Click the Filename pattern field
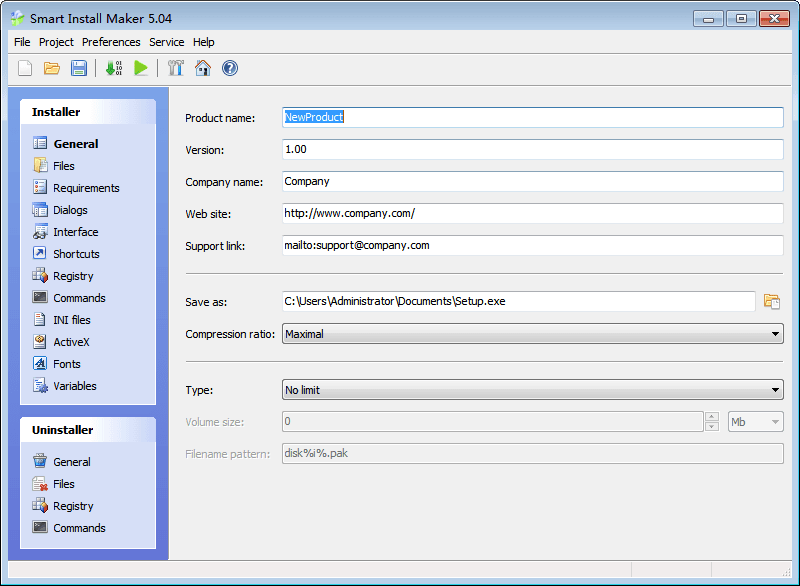Viewport: 800px width, 586px height. click(533, 453)
